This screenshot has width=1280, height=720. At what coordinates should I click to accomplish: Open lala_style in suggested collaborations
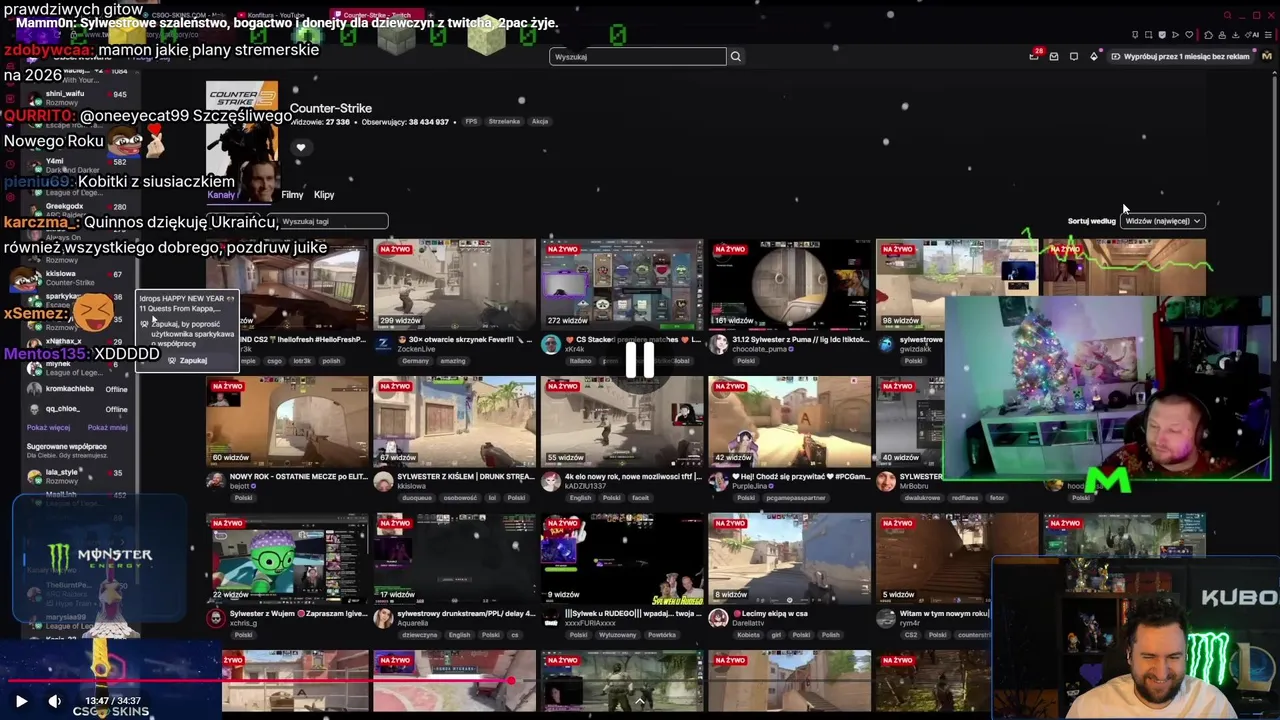tap(78, 476)
